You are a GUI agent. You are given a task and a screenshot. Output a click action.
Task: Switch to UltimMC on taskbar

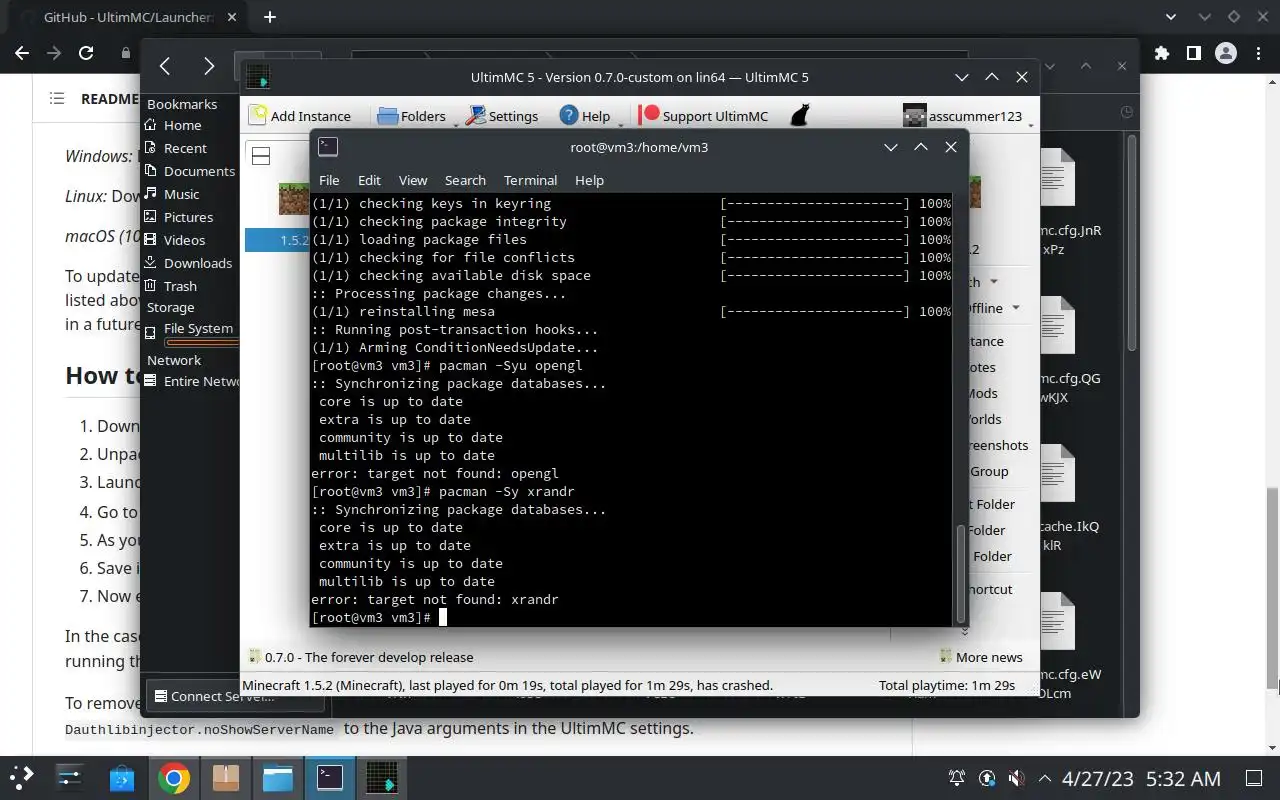(x=382, y=777)
